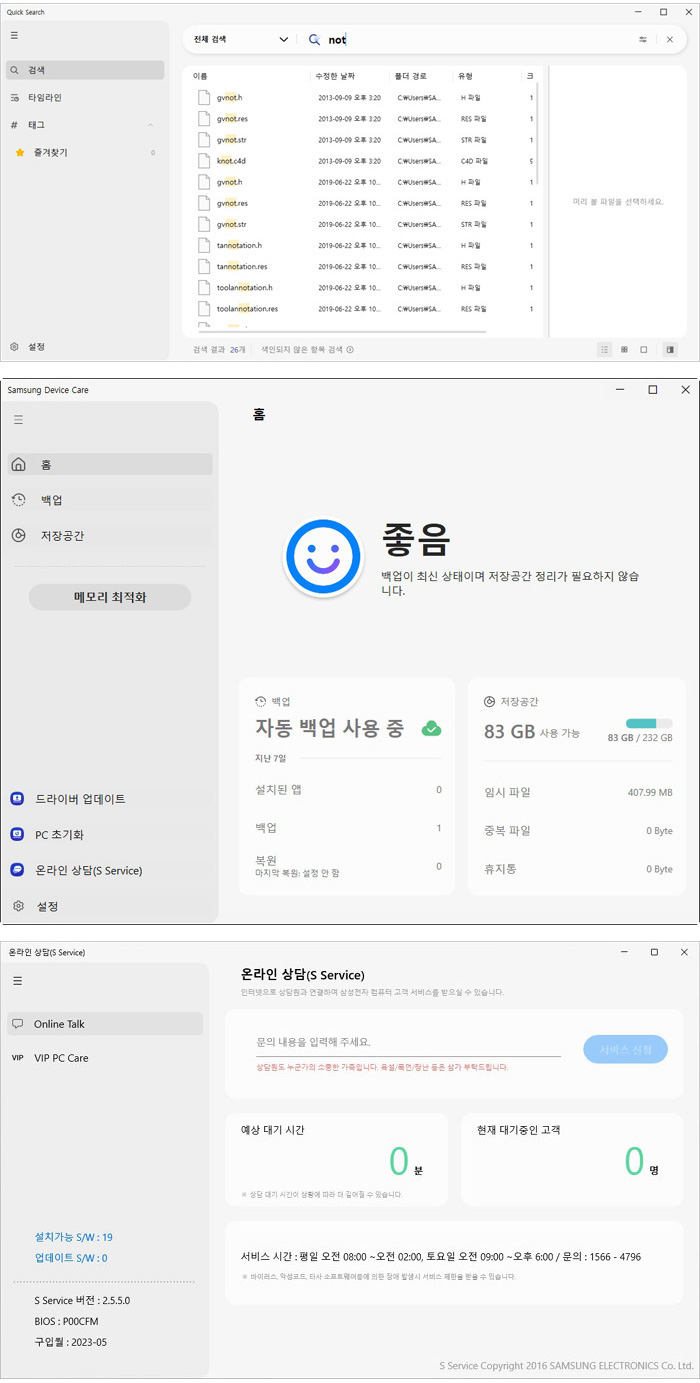
Task: Open 백업 in the Device Care sidebar
Action: (52, 500)
